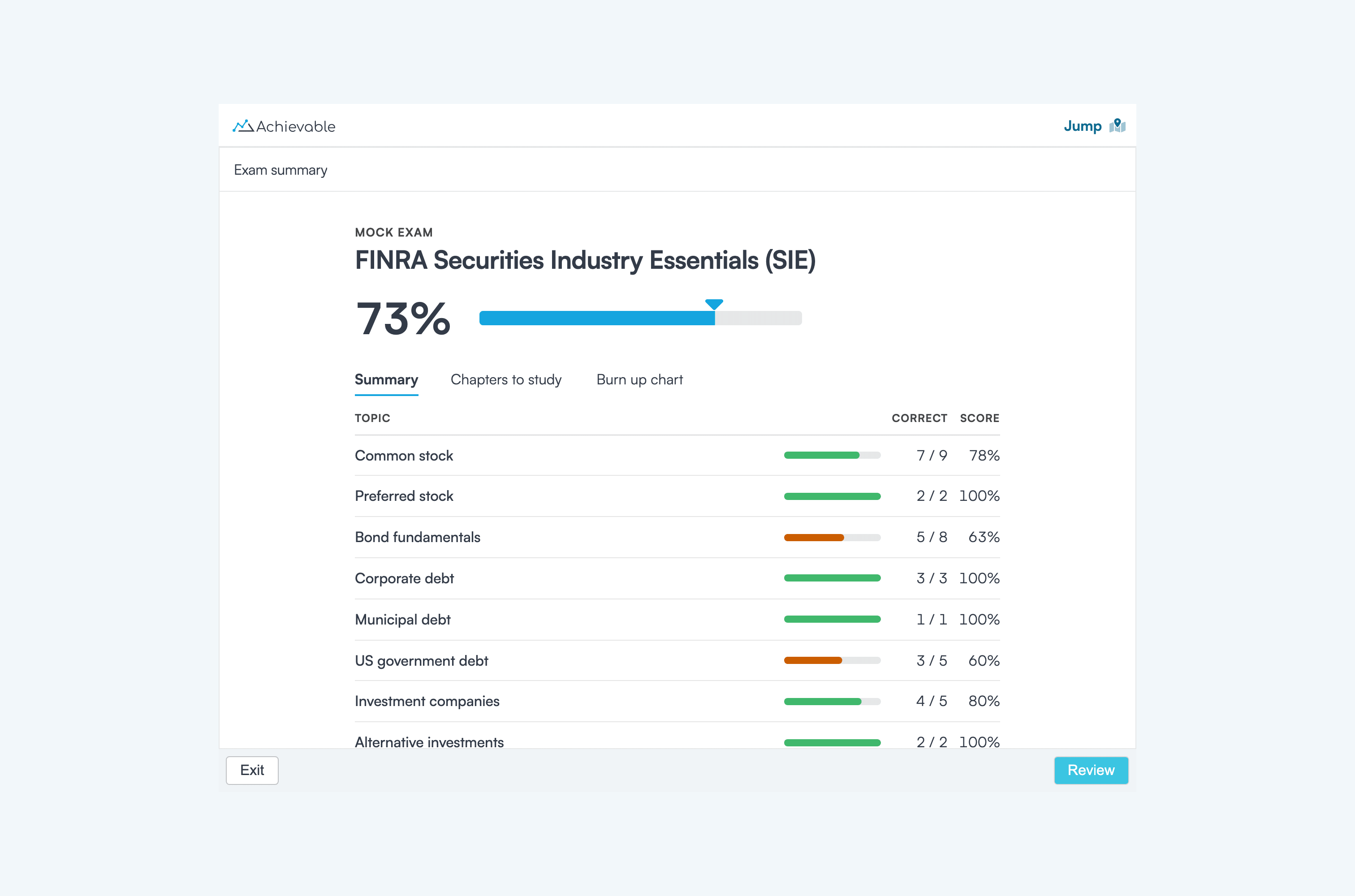Select the Common stock topic row
The image size is (1355, 896).
tap(677, 456)
